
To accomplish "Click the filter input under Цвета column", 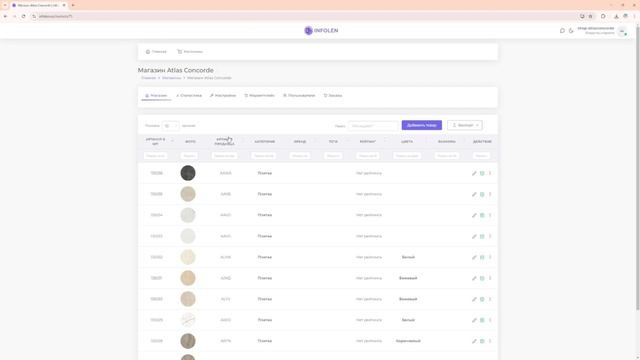I will point(407,156).
